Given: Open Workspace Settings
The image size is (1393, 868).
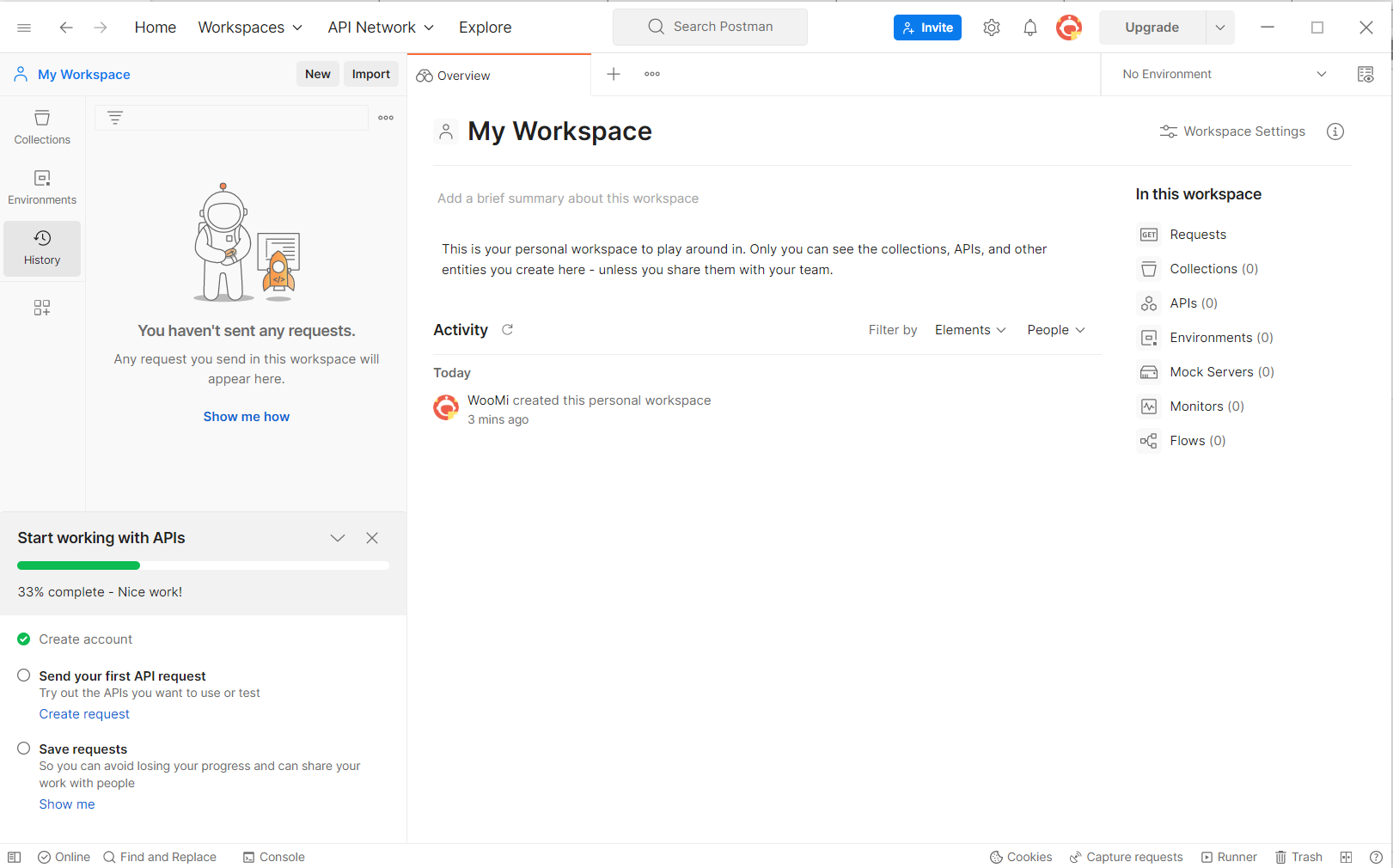Looking at the screenshot, I should pyautogui.click(x=1232, y=131).
